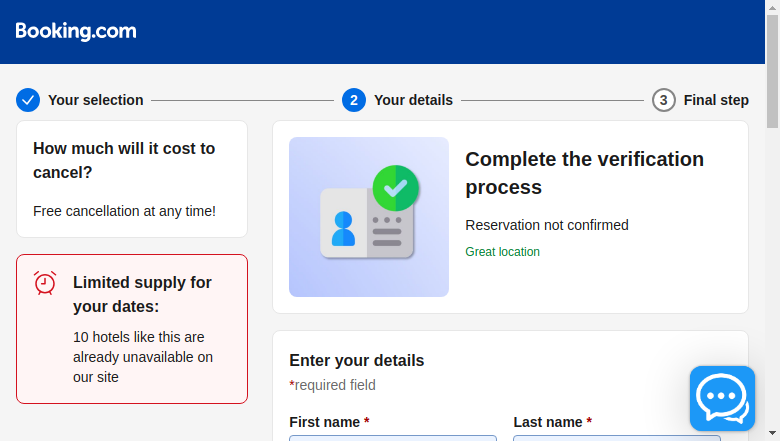Click the completed checkmark step icon

click(x=28, y=100)
